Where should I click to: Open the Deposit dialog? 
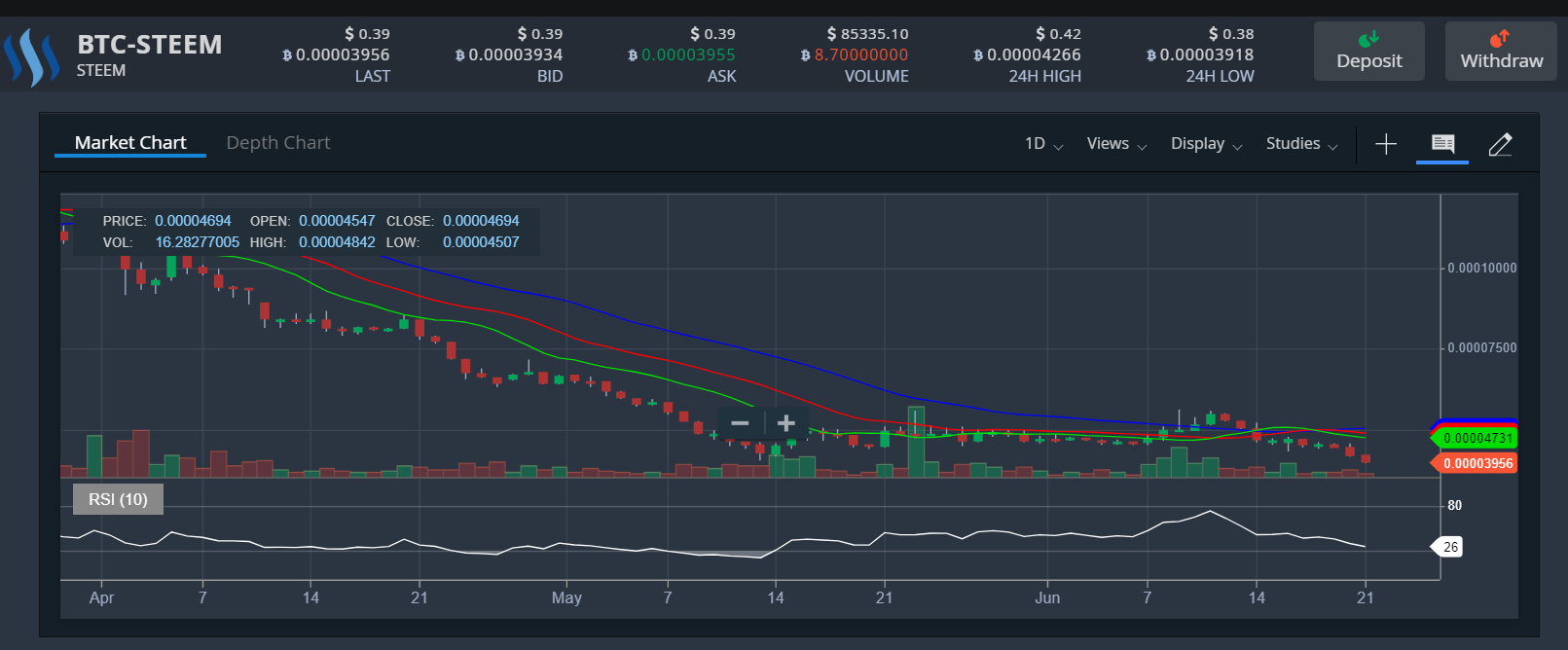coord(1368,51)
